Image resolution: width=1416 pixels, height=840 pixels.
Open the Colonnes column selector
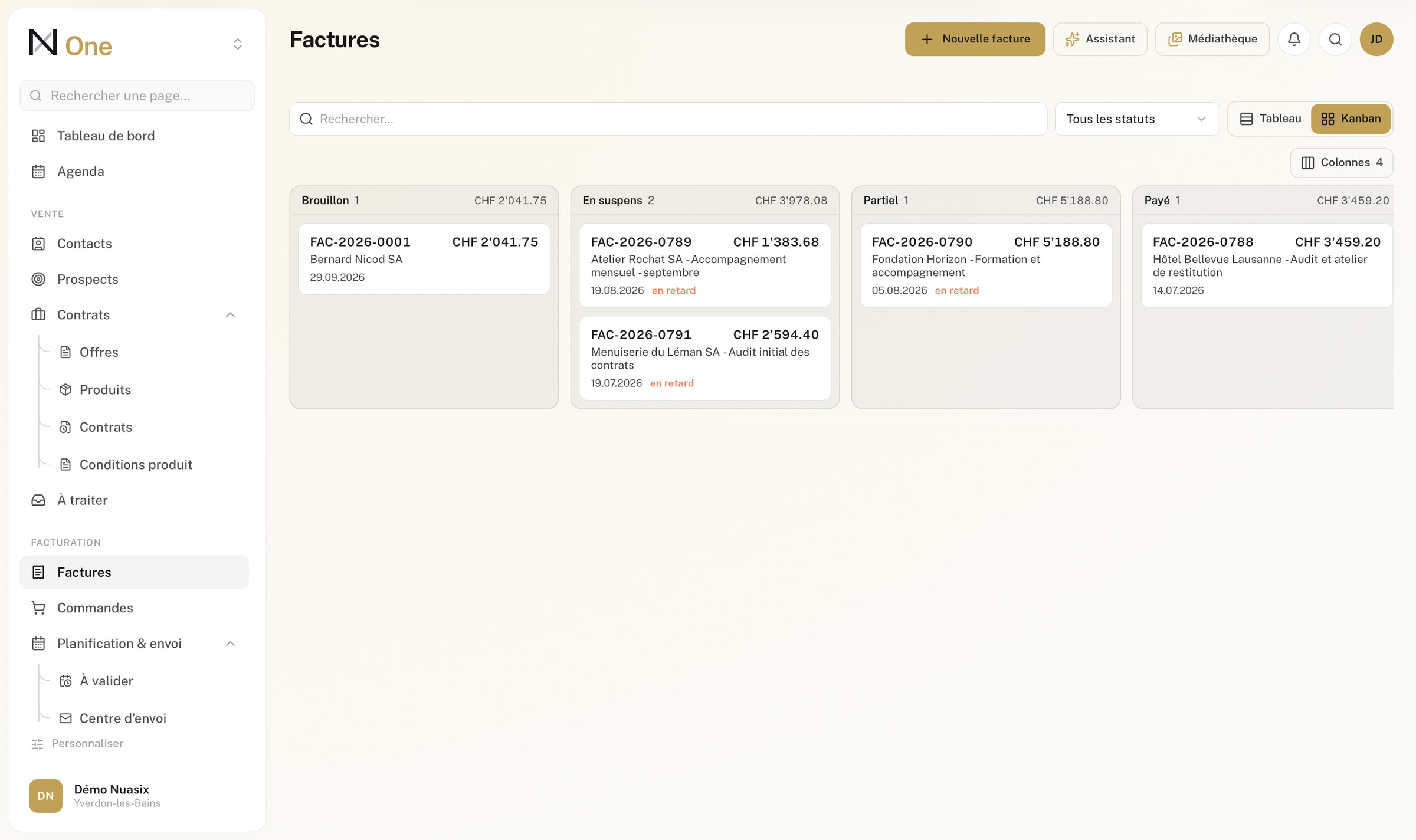pyautogui.click(x=1341, y=163)
